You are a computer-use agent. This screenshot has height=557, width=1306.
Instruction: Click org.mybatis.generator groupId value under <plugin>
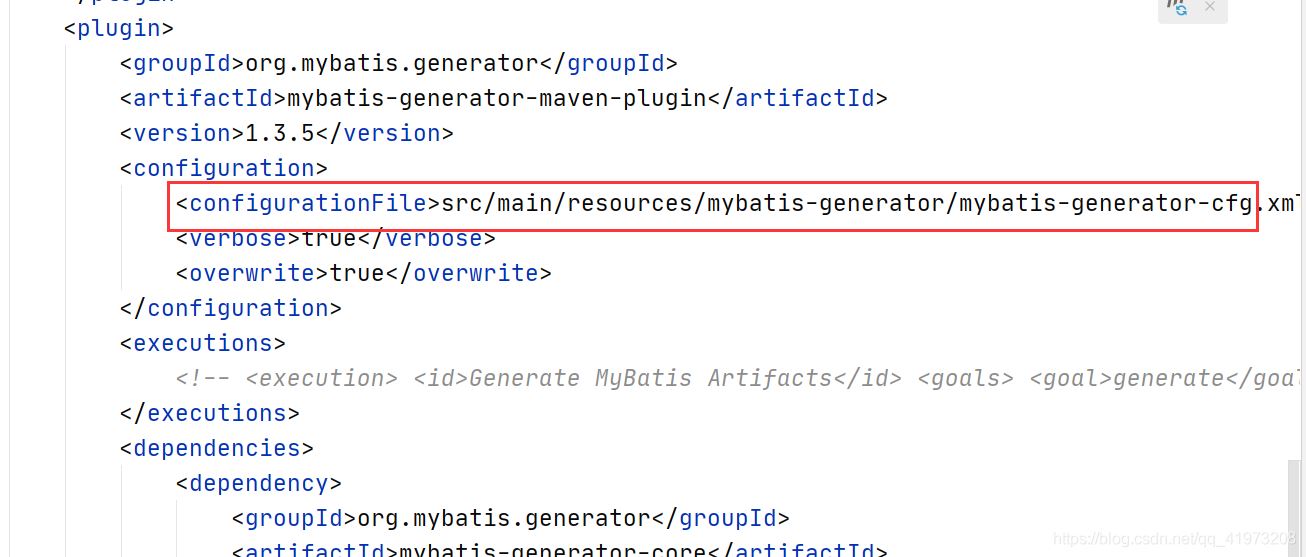(x=392, y=63)
